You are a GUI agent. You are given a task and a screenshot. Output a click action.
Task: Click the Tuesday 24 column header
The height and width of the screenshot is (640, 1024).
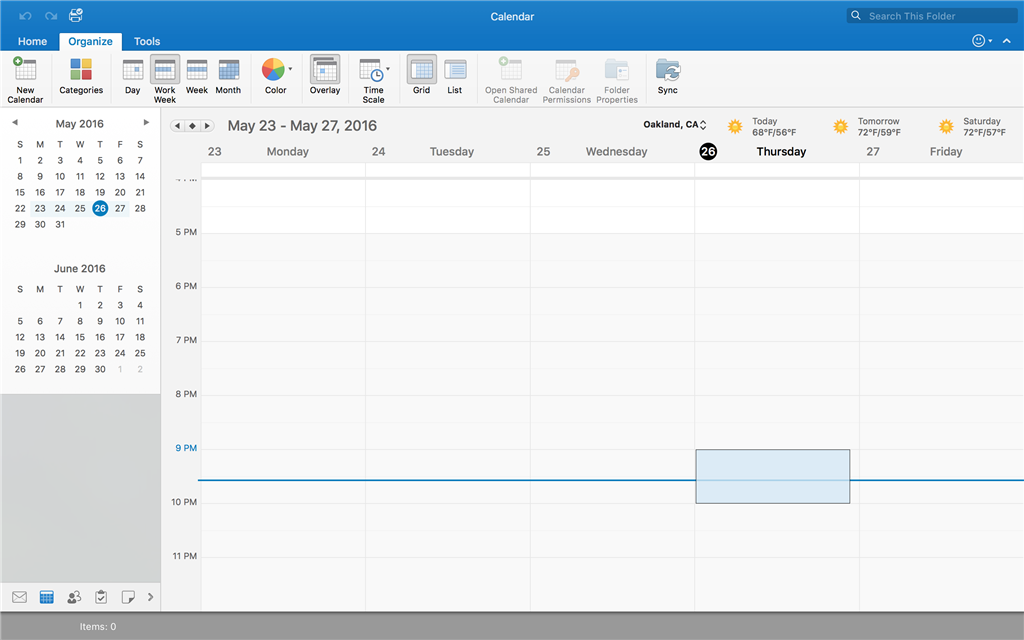(x=448, y=152)
